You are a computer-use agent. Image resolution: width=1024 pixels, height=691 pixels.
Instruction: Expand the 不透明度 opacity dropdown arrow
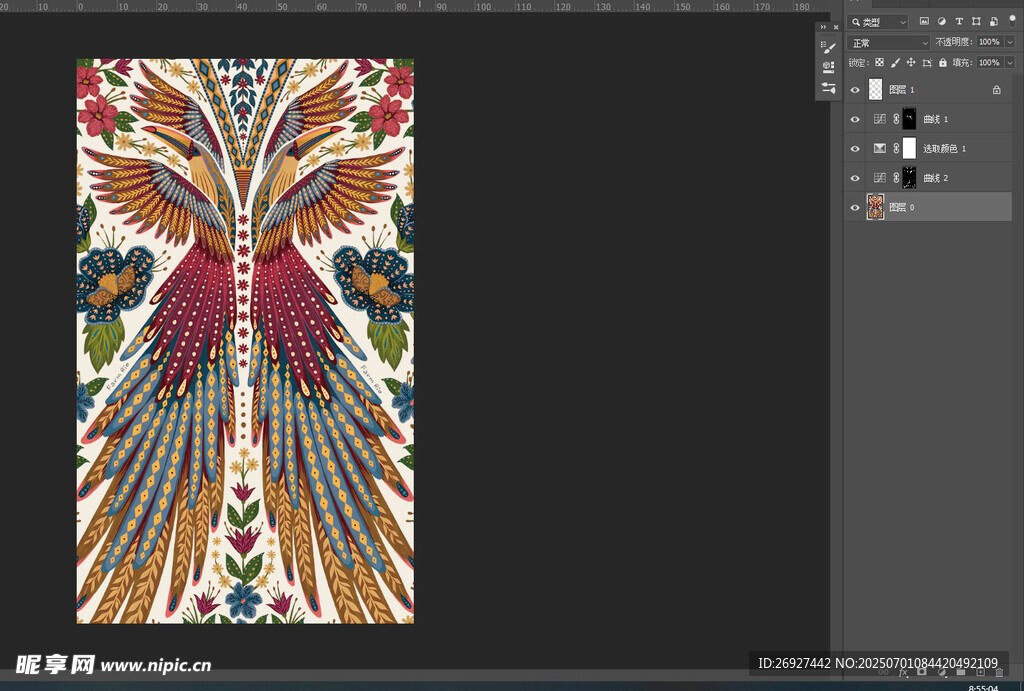1009,42
